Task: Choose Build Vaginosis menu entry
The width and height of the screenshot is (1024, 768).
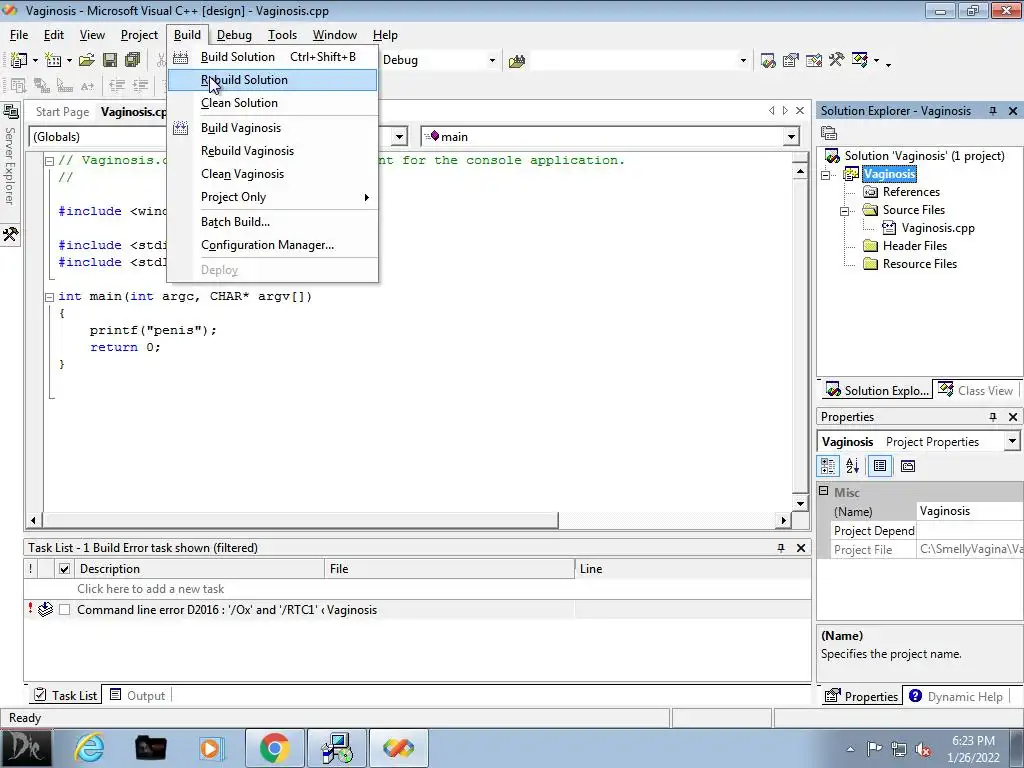Action: (272, 128)
